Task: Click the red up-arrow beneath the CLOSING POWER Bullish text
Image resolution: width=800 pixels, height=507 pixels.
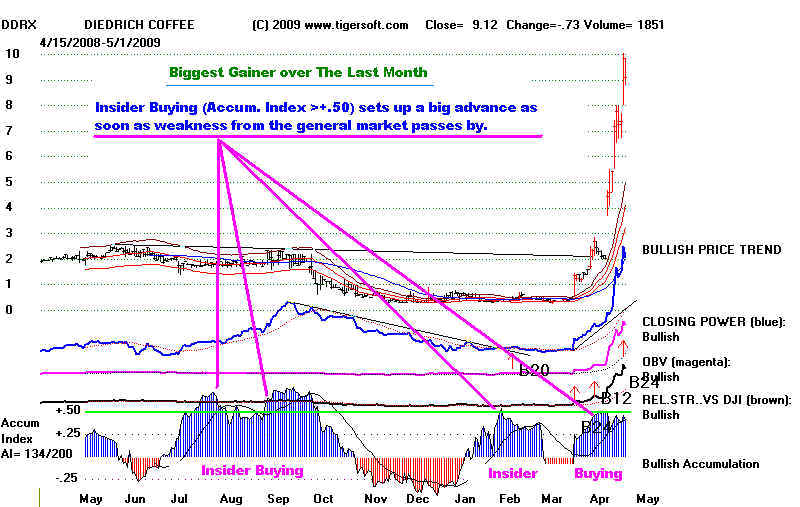Action: (x=623, y=348)
